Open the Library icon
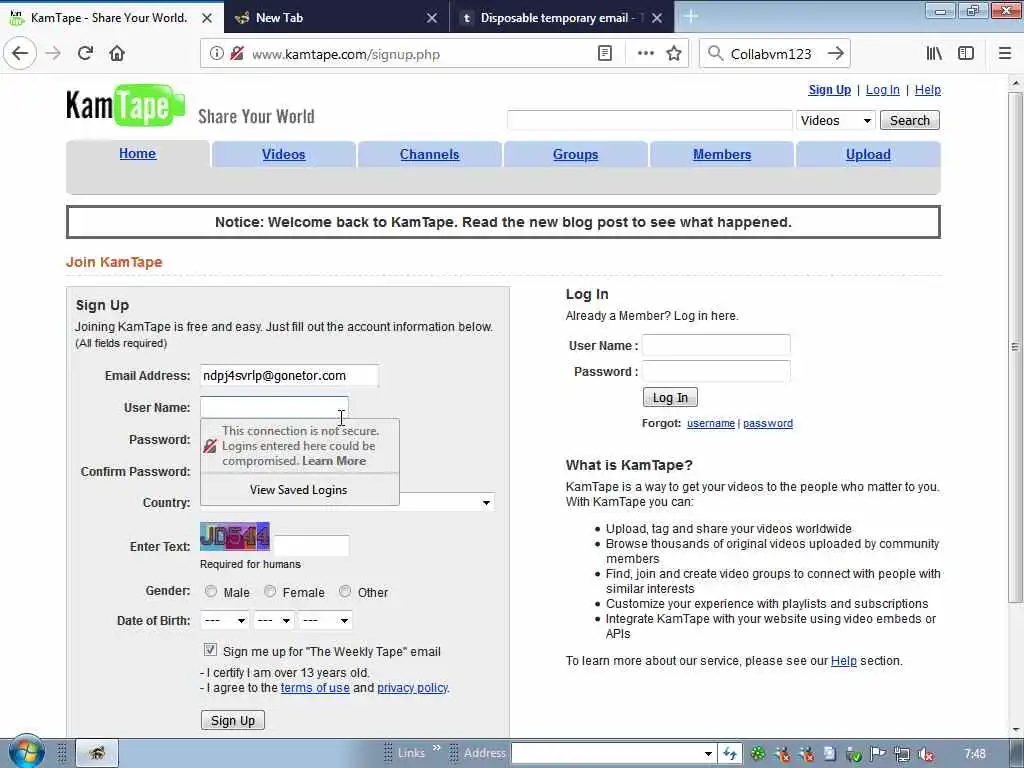This screenshot has width=1024, height=768. click(x=934, y=54)
